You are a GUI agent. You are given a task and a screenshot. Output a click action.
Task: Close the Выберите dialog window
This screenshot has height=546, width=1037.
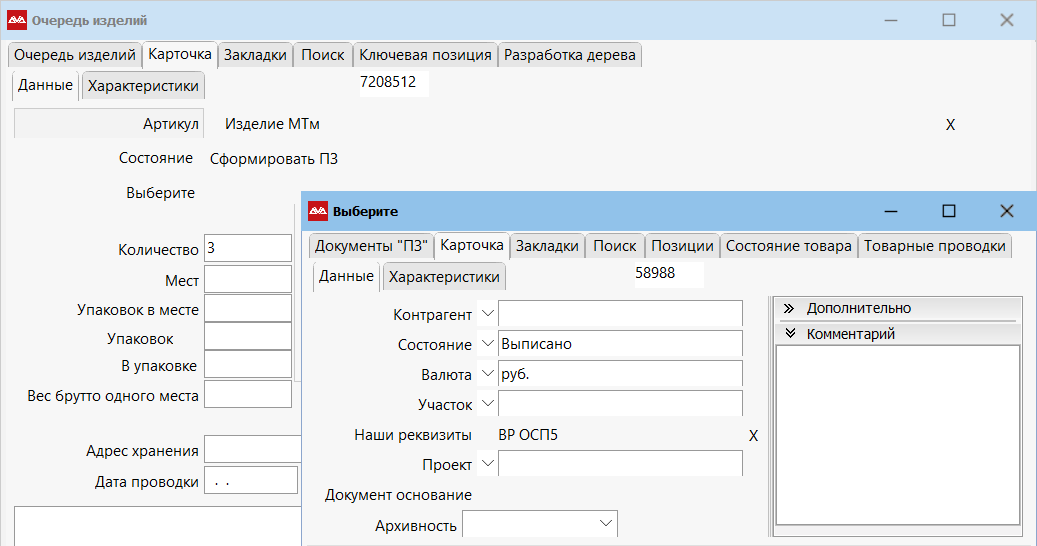1007,211
